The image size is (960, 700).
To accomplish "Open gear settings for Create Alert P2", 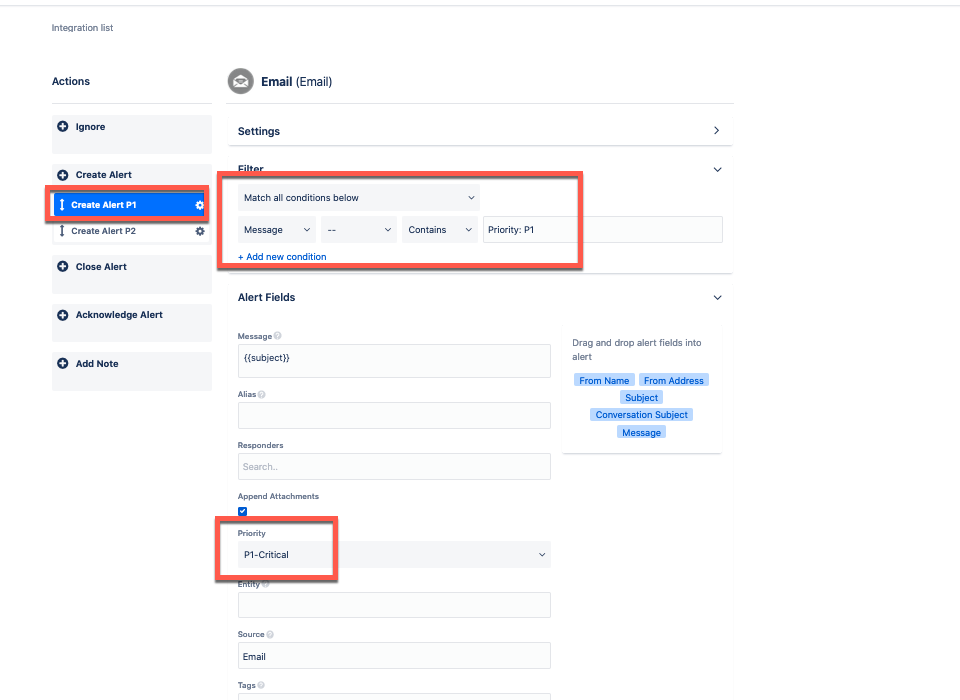I will click(200, 231).
